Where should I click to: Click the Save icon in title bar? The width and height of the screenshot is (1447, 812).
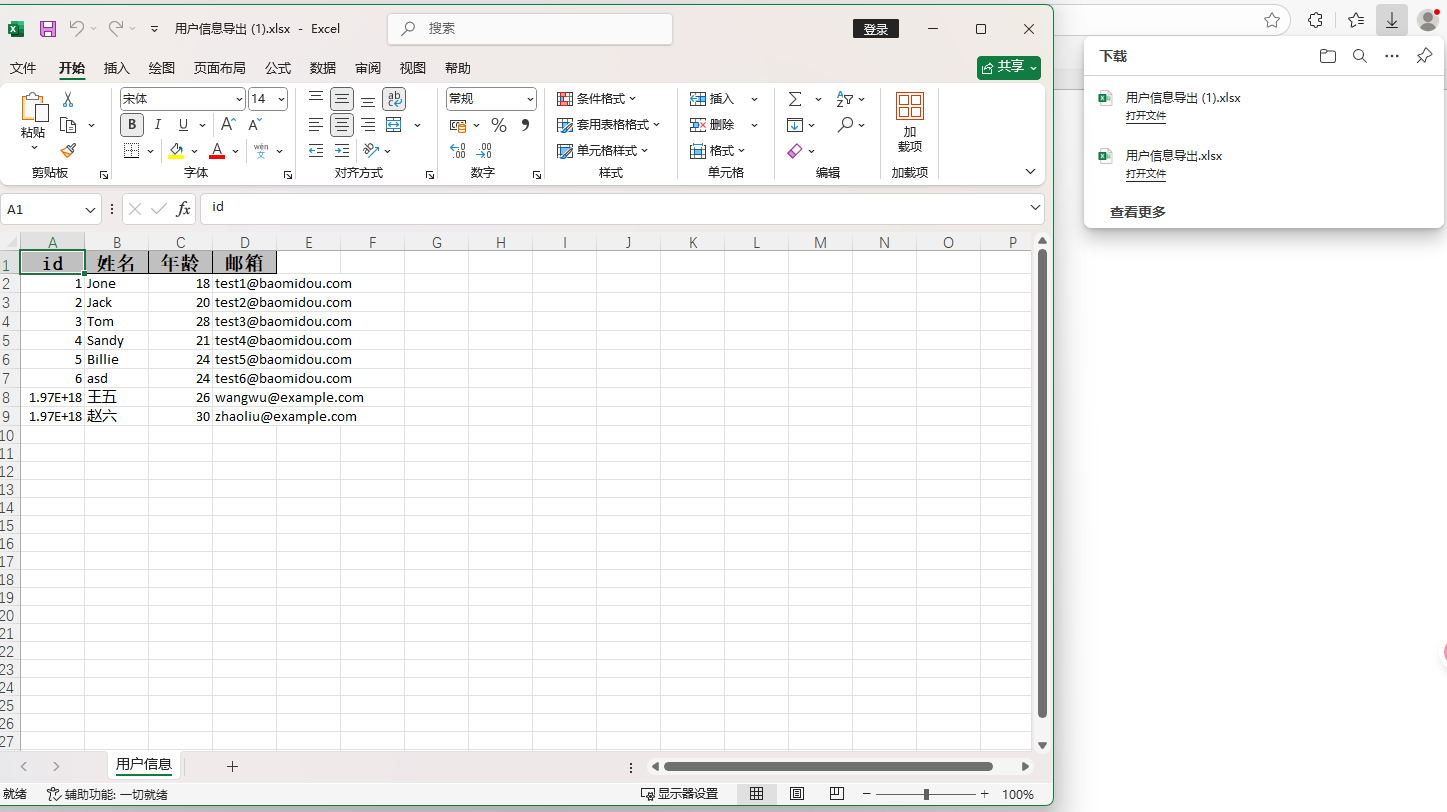click(x=48, y=29)
